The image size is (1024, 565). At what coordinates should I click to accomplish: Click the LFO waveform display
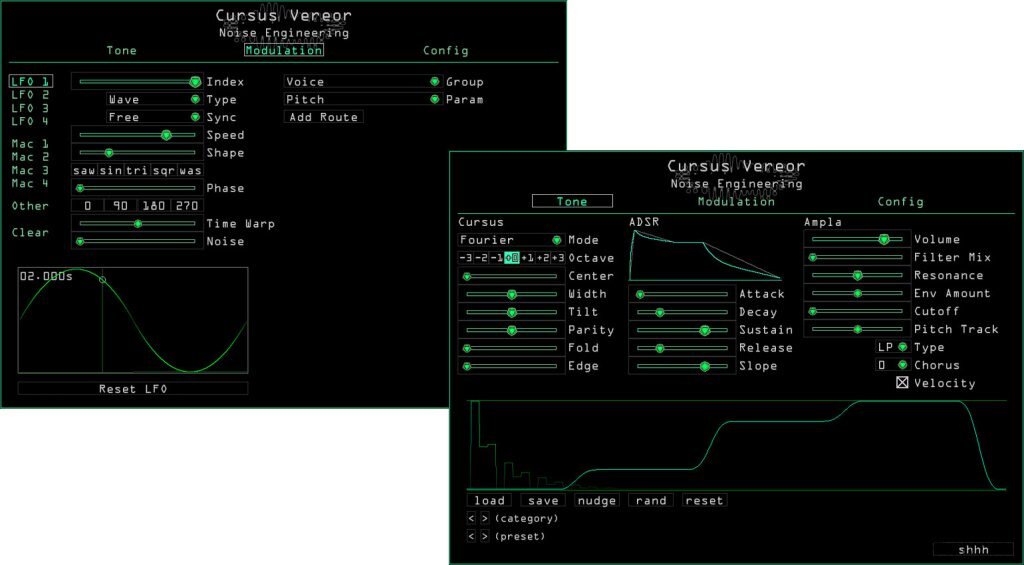point(133,320)
